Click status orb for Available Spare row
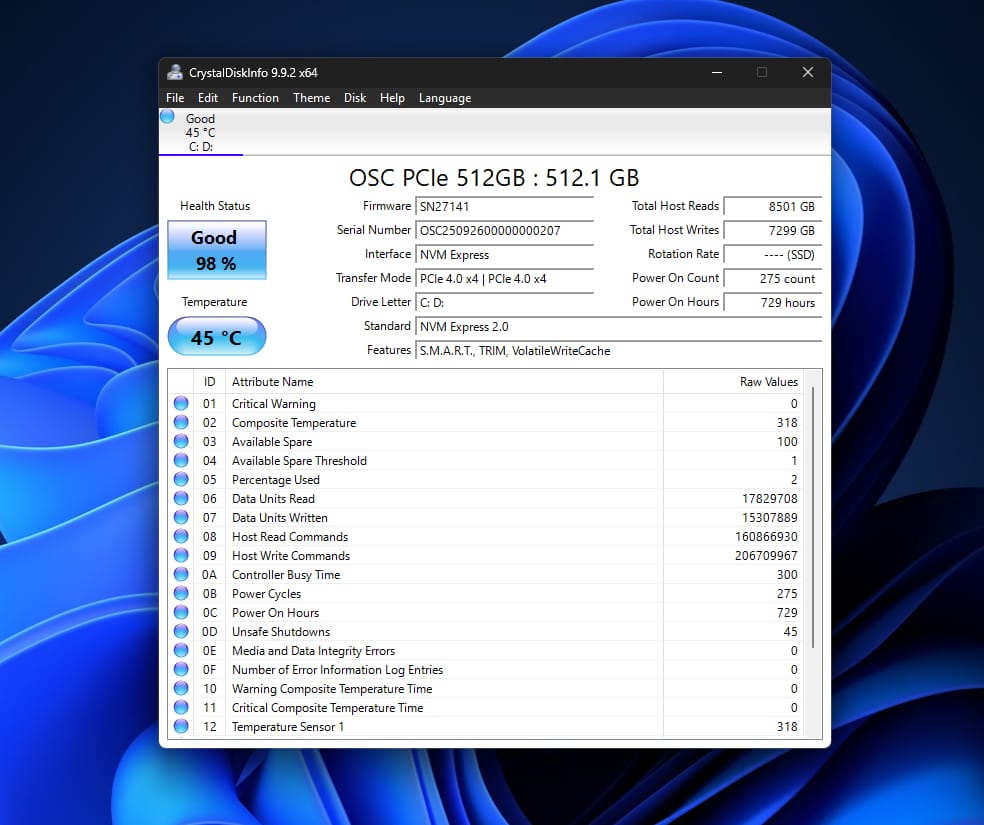 [181, 441]
